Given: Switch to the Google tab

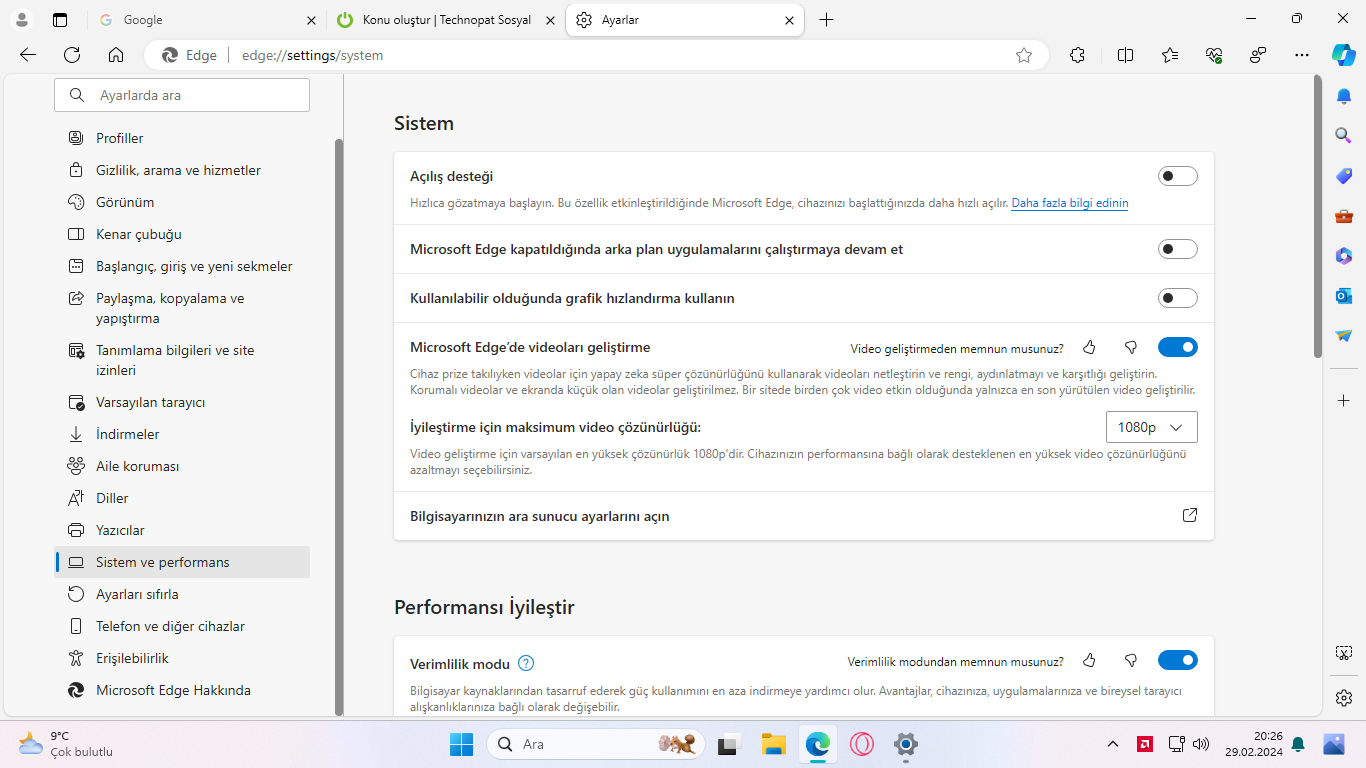Looking at the screenshot, I should point(208,20).
